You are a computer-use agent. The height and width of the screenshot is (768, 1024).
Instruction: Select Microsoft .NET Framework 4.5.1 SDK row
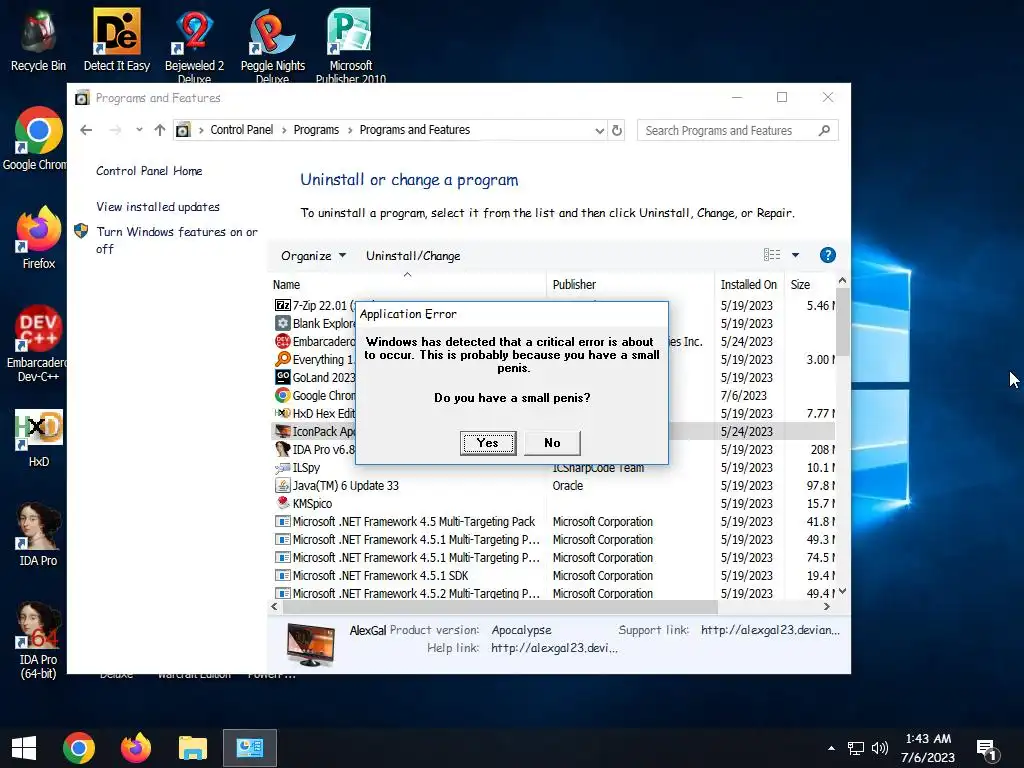(553, 576)
